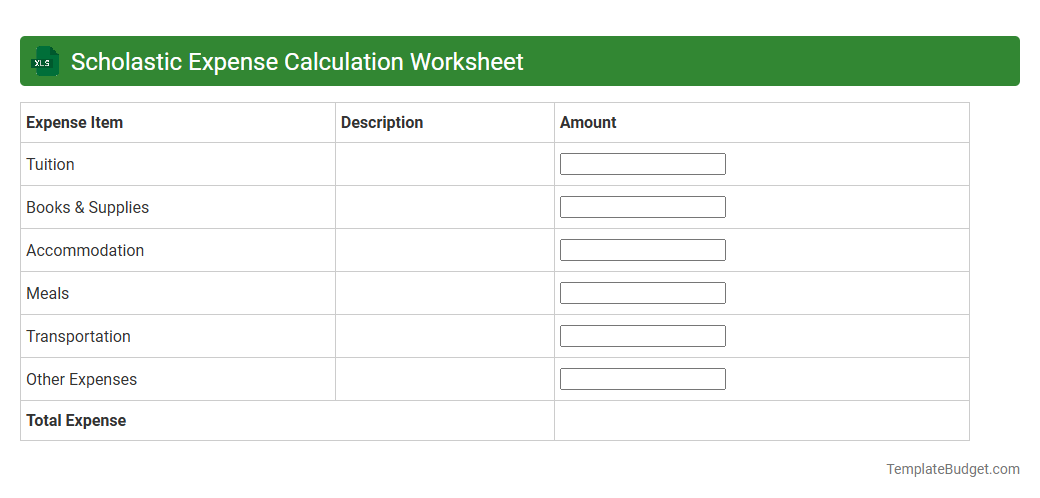This screenshot has height=498, width=1040.
Task: Select the Expense Item column header
Action: [74, 123]
